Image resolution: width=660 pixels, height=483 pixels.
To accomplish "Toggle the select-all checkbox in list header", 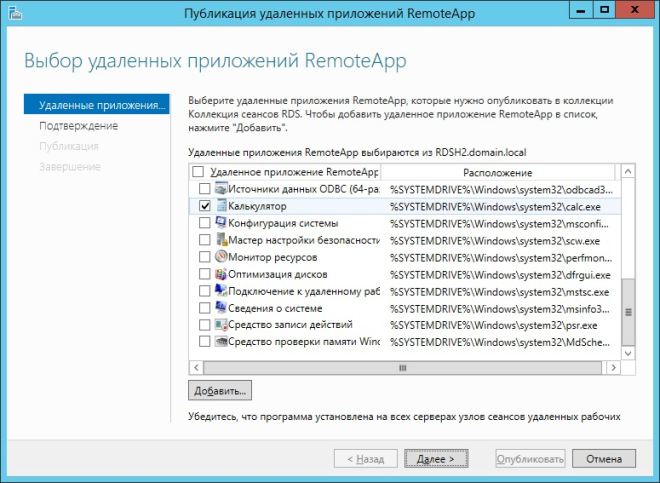I will tap(196, 172).
